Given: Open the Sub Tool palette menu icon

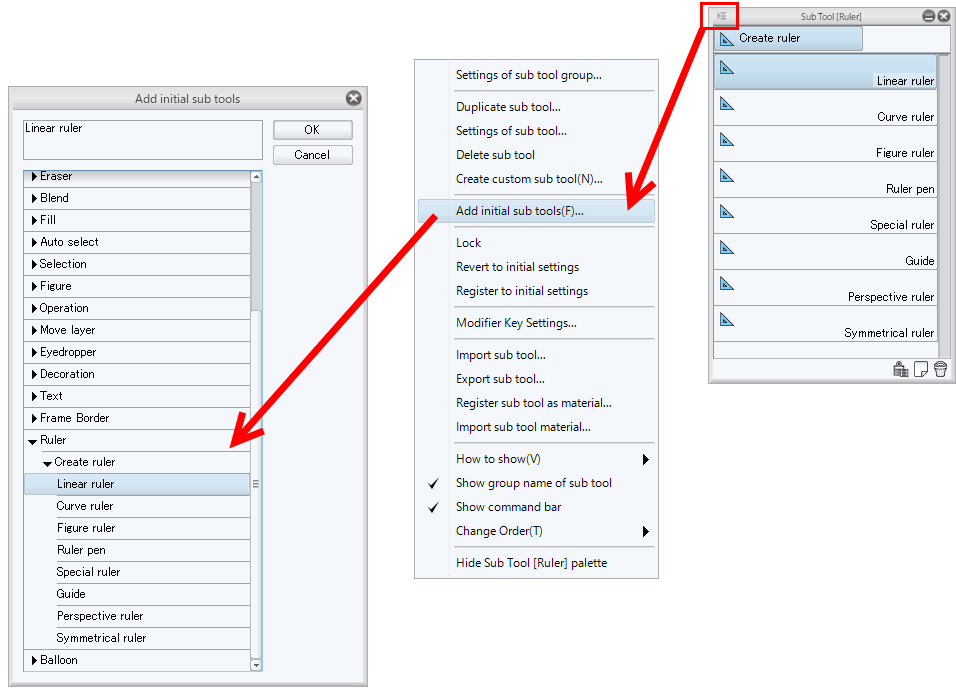Looking at the screenshot, I should click(x=721, y=16).
